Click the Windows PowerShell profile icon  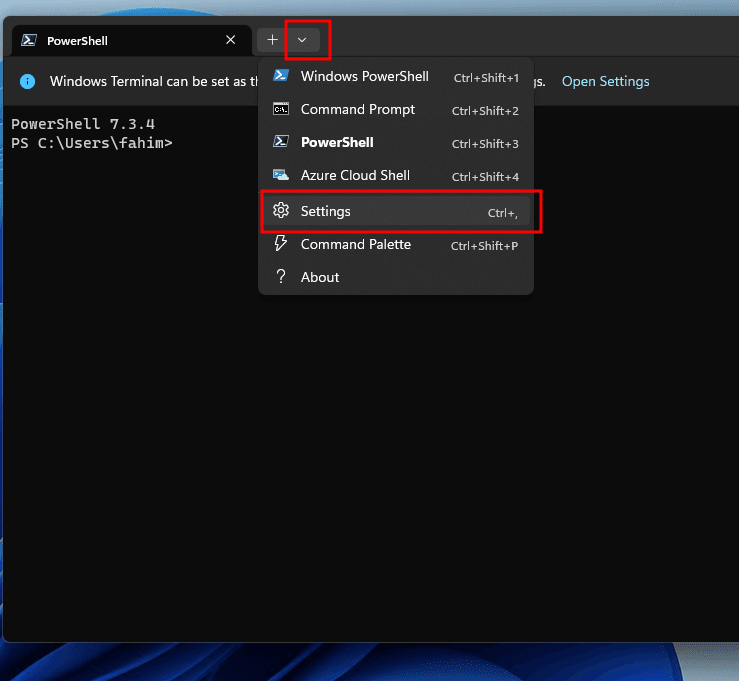281,75
